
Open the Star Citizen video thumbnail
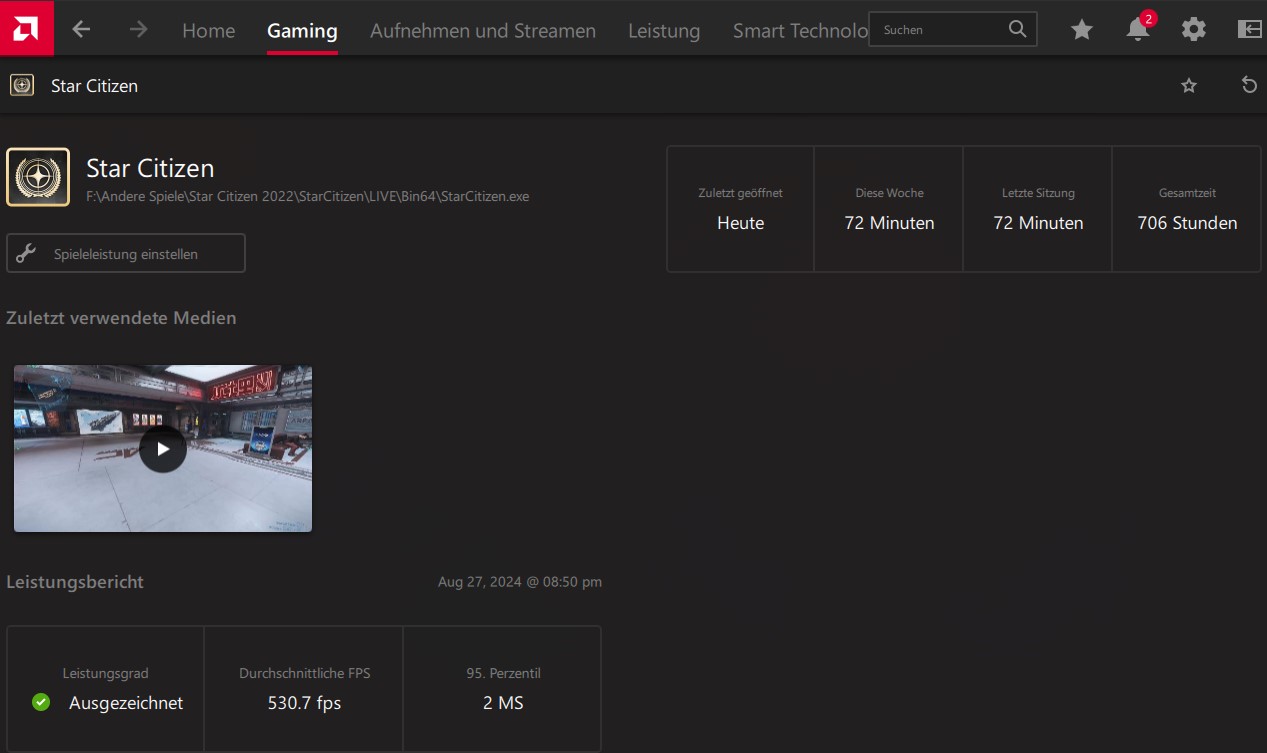click(x=163, y=448)
